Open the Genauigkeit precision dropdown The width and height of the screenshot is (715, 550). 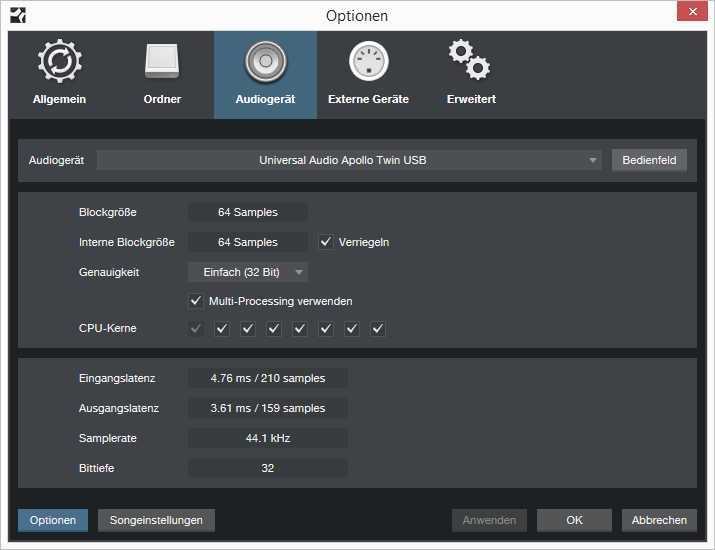click(x=248, y=272)
